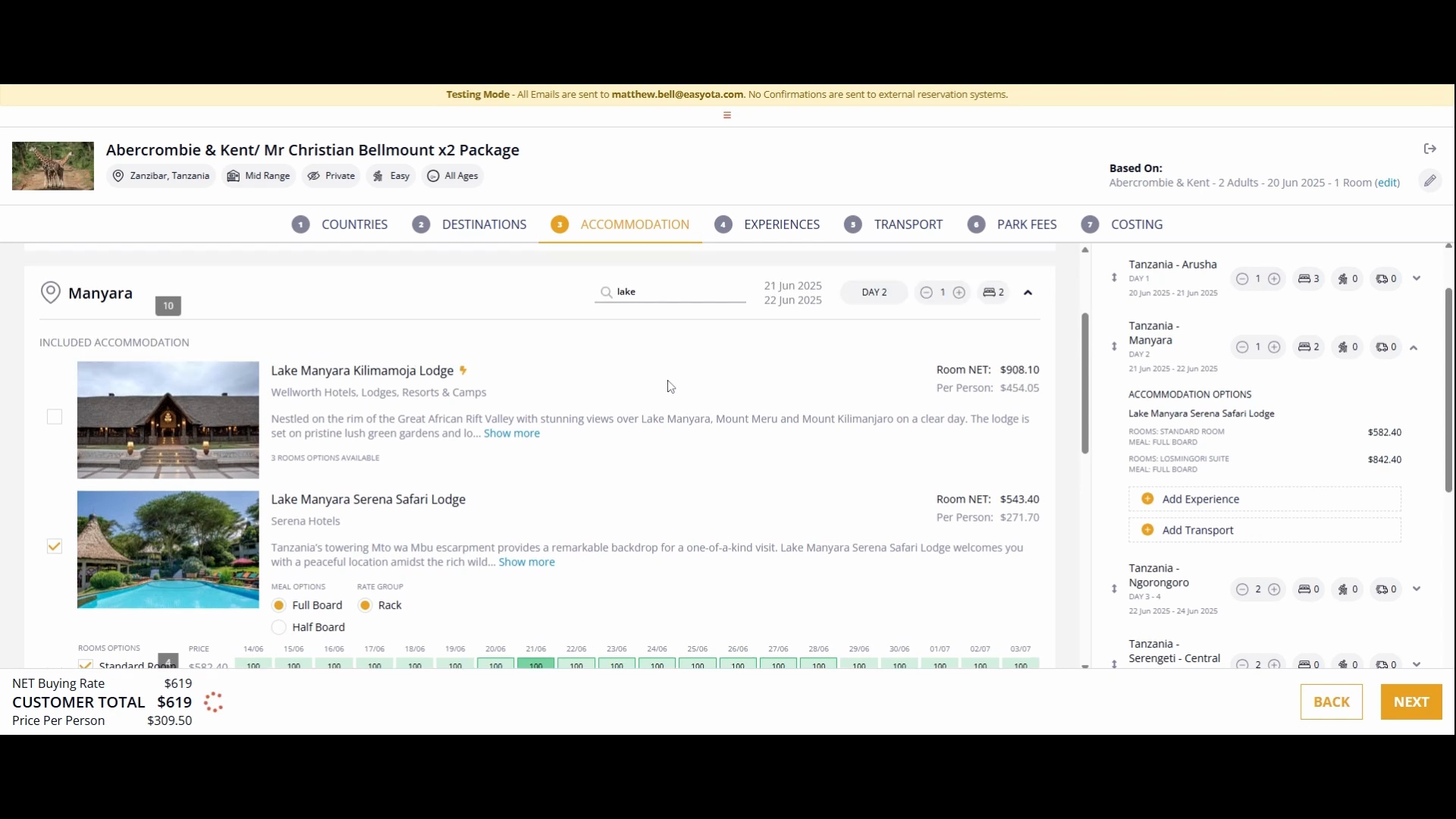Open the Lake Manyara Kilimamoja Lodge photo
1456x819 pixels.
click(168, 420)
